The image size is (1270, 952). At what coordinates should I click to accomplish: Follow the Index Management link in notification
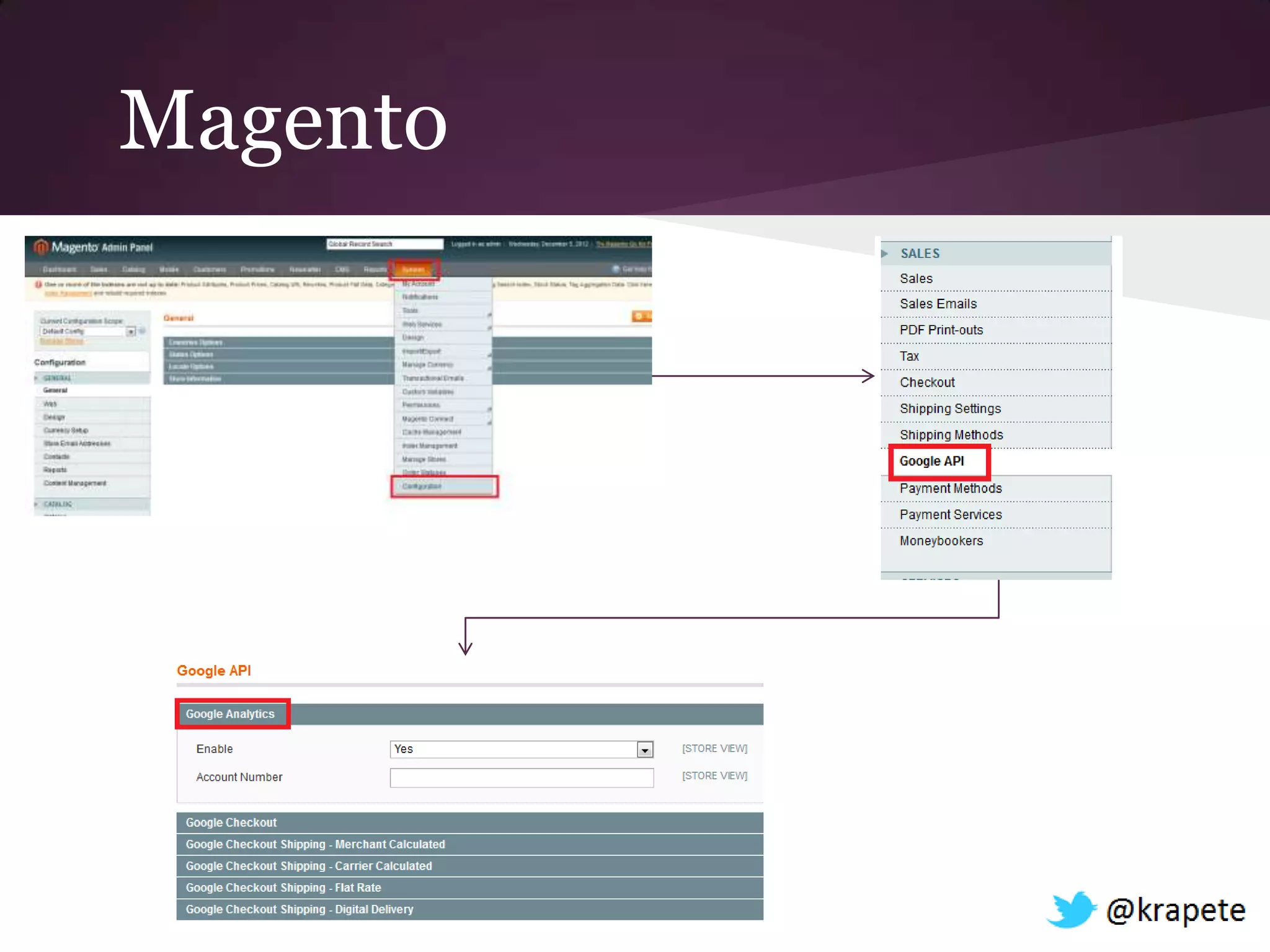pyautogui.click(x=68, y=293)
